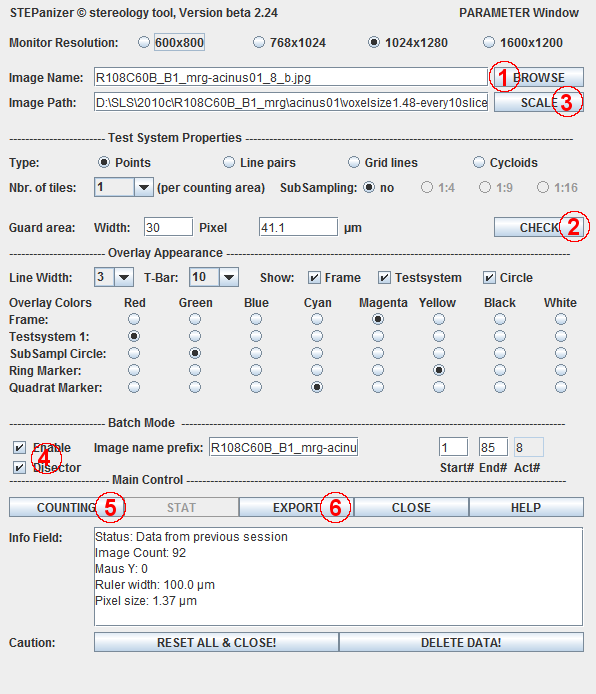Set Frame color to White
The height and width of the screenshot is (694, 596).
pyautogui.click(x=561, y=319)
